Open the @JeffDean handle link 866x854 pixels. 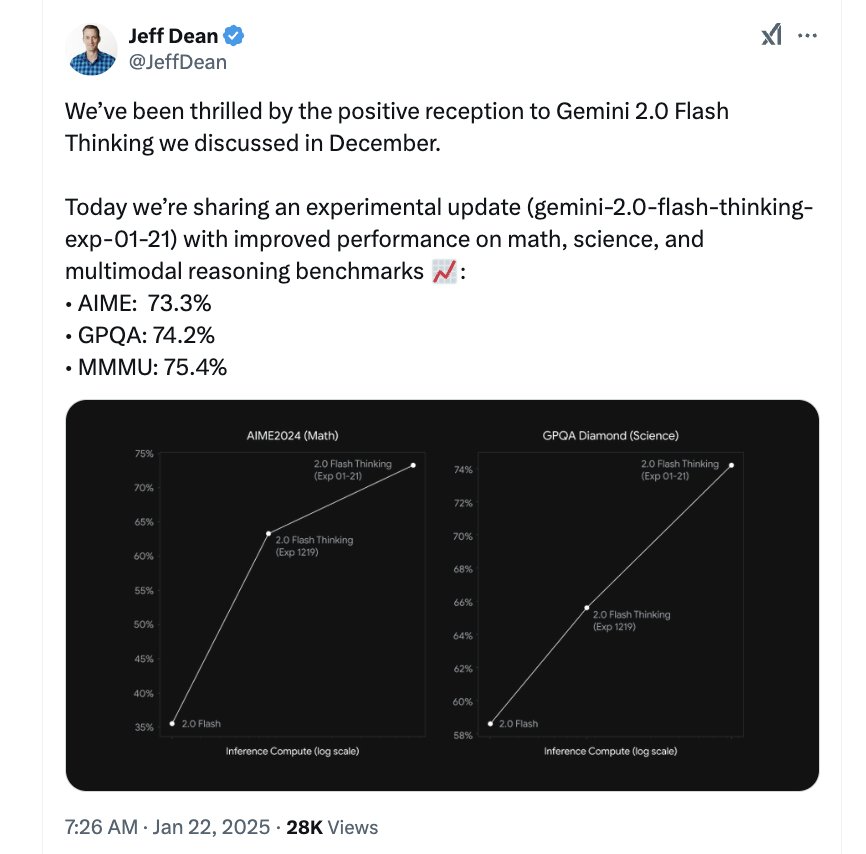(x=177, y=62)
